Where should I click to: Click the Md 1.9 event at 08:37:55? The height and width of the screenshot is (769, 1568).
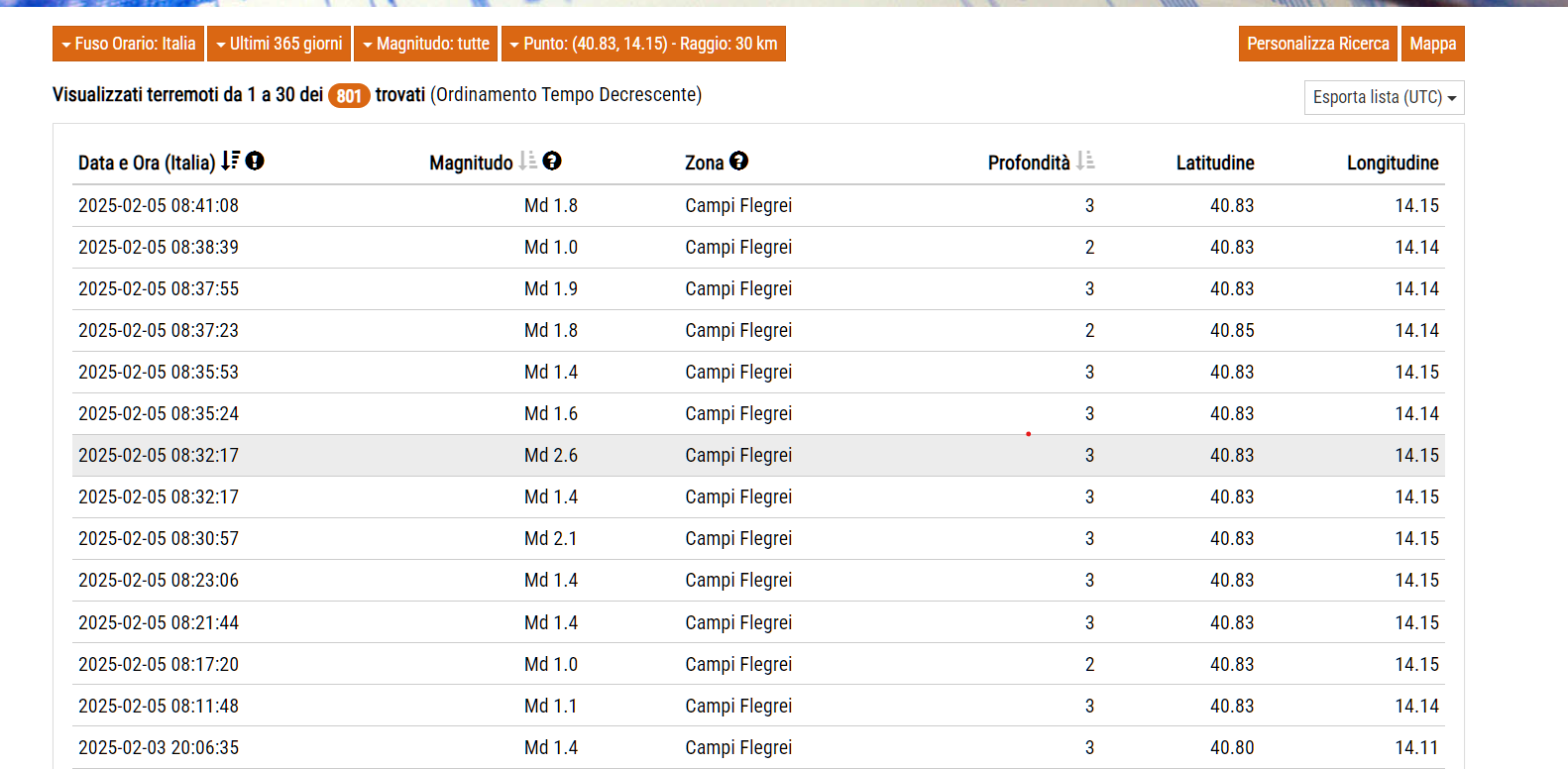pos(159,289)
